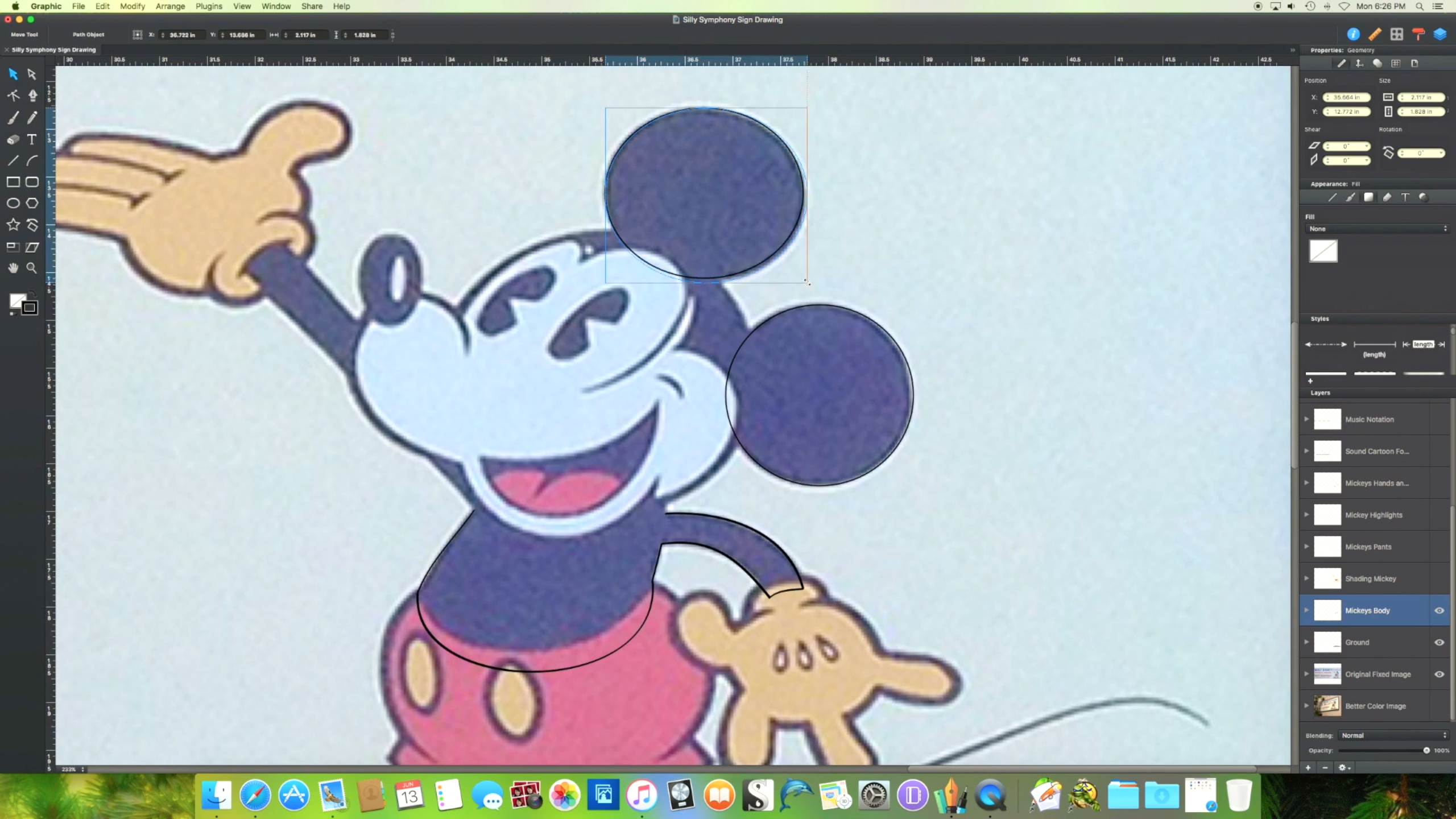Switch to Fill appearance tab
Viewport: 1456px width, 819px height.
tap(1368, 197)
